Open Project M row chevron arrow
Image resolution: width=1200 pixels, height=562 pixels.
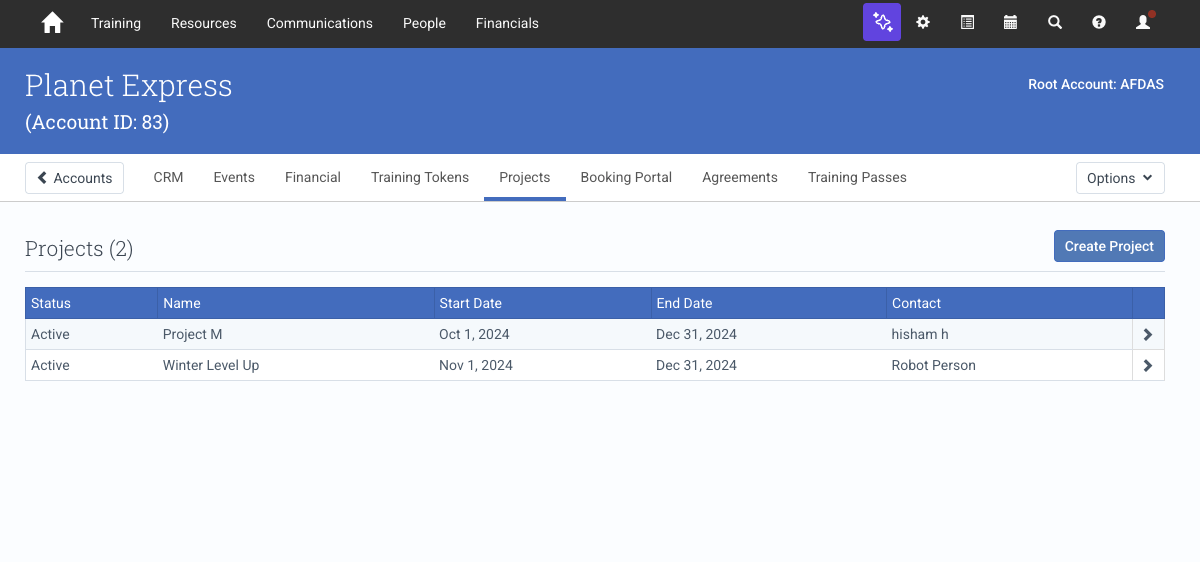pyautogui.click(x=1148, y=335)
